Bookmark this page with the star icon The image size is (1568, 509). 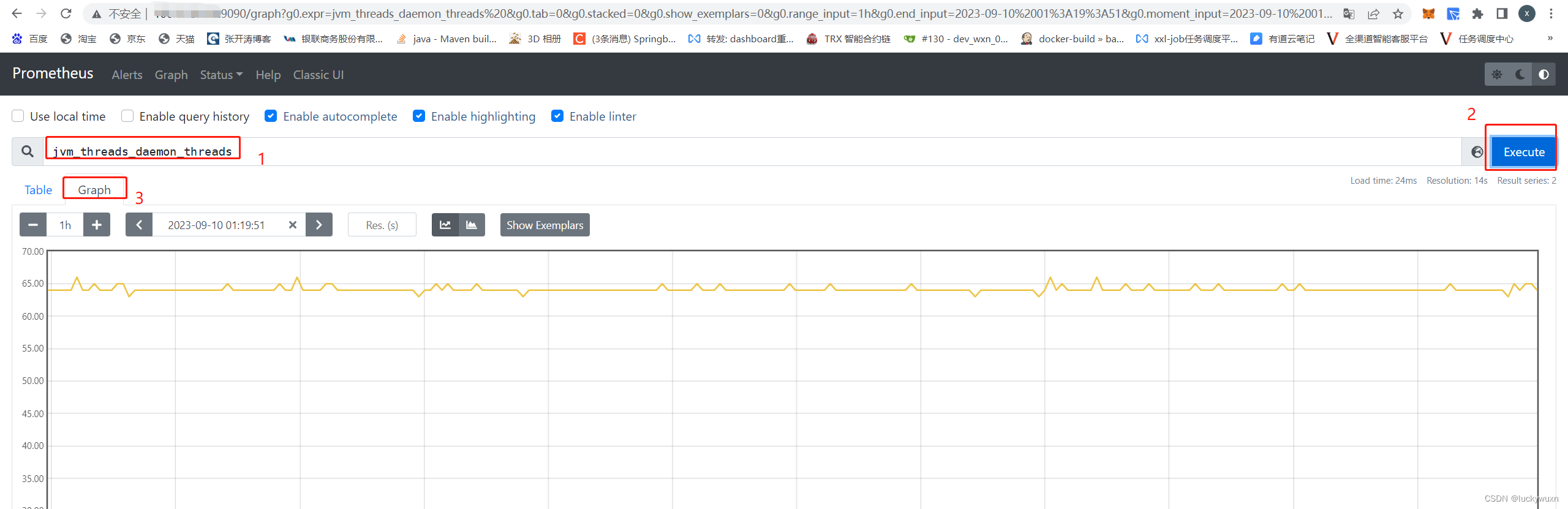(x=1398, y=13)
